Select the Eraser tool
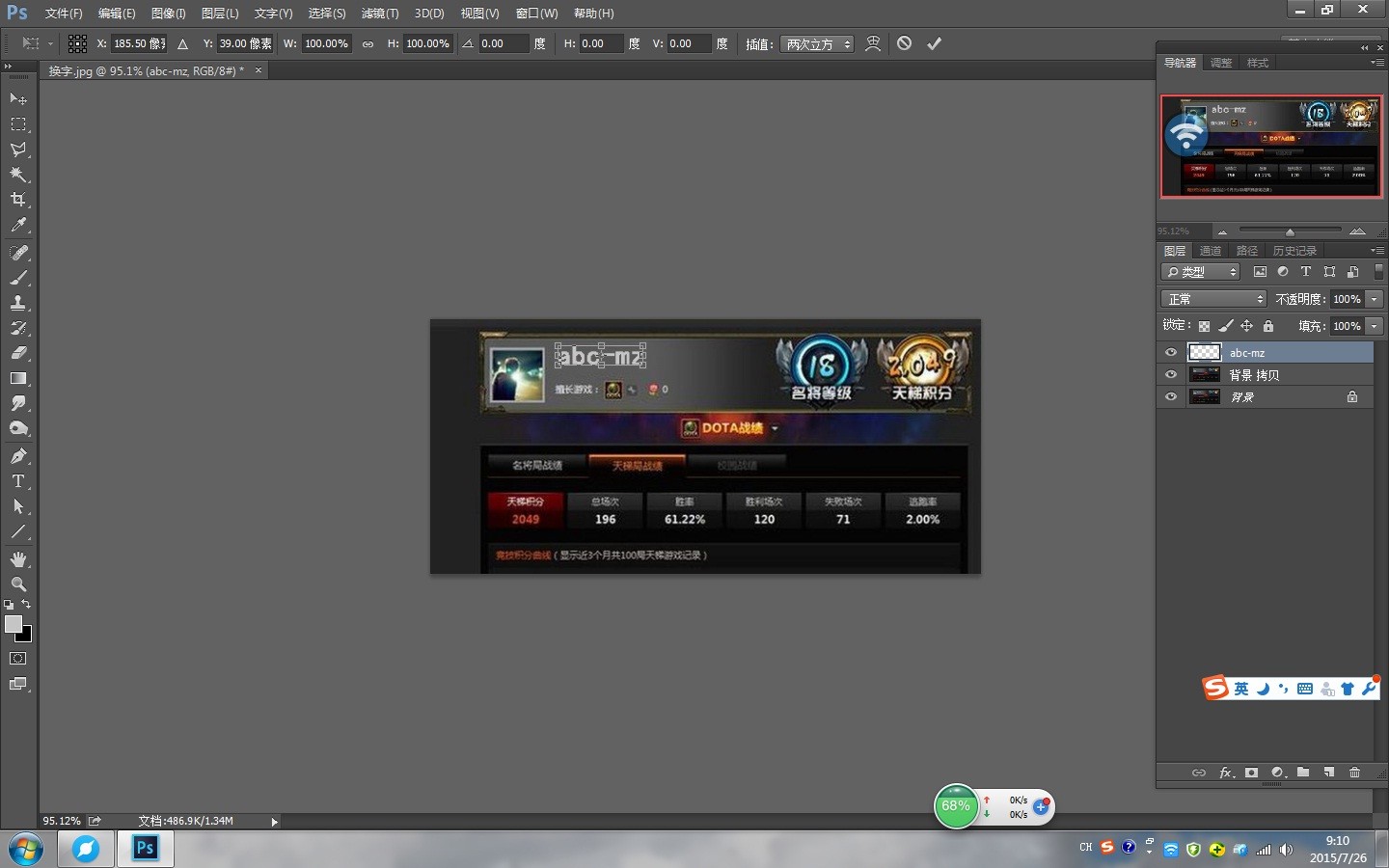 click(18, 353)
